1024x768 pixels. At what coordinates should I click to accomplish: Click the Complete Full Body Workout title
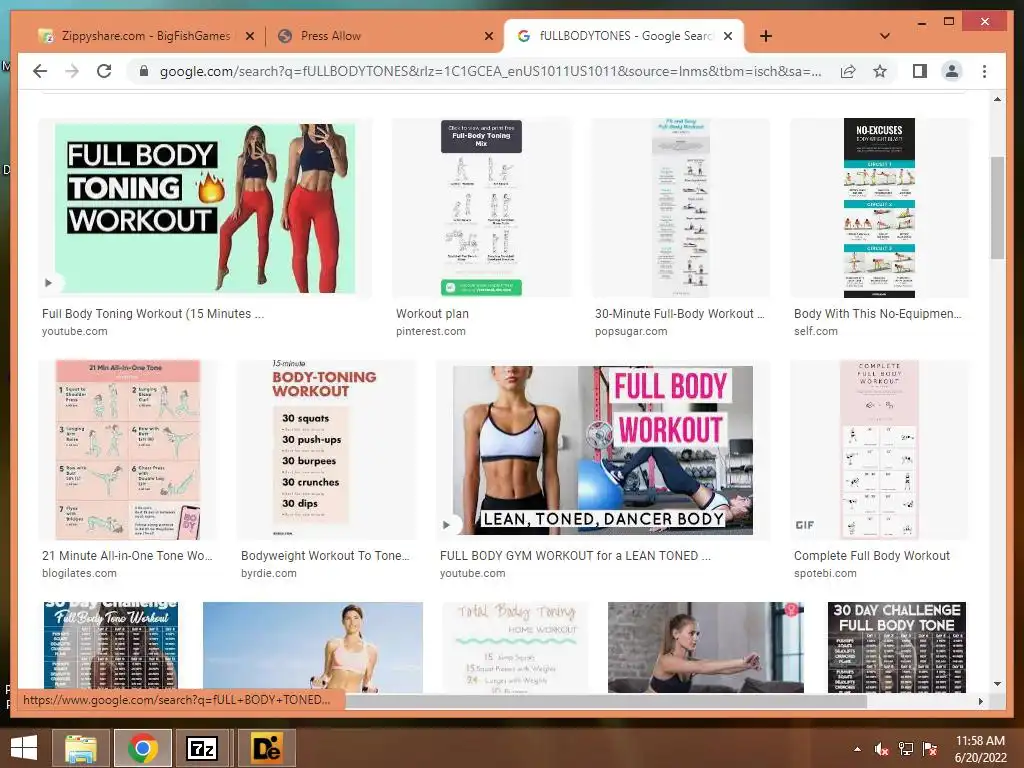click(x=872, y=556)
